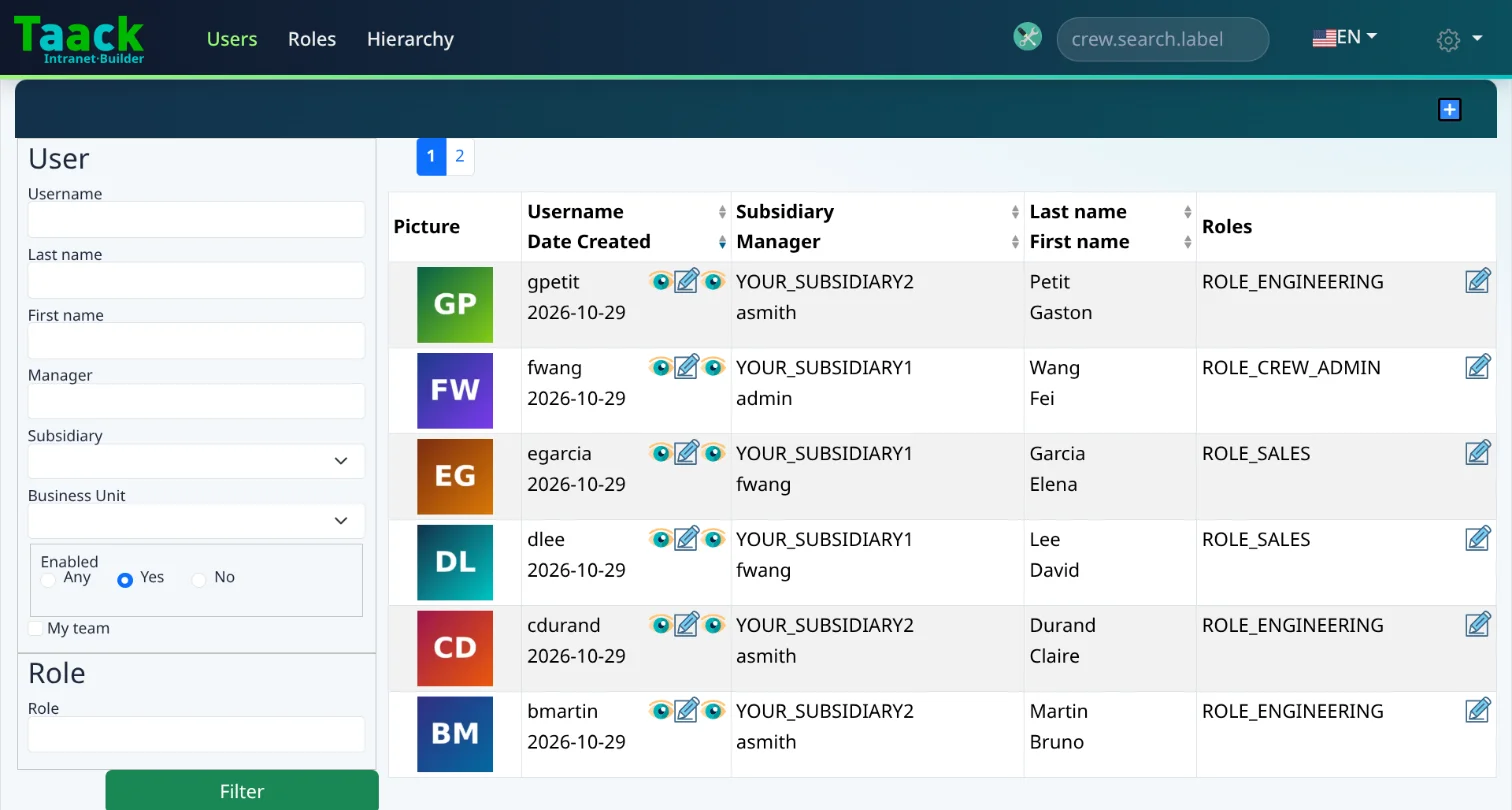Viewport: 1512px width, 810px height.
Task: Select the Any radio under Enabled
Action: tap(48, 580)
